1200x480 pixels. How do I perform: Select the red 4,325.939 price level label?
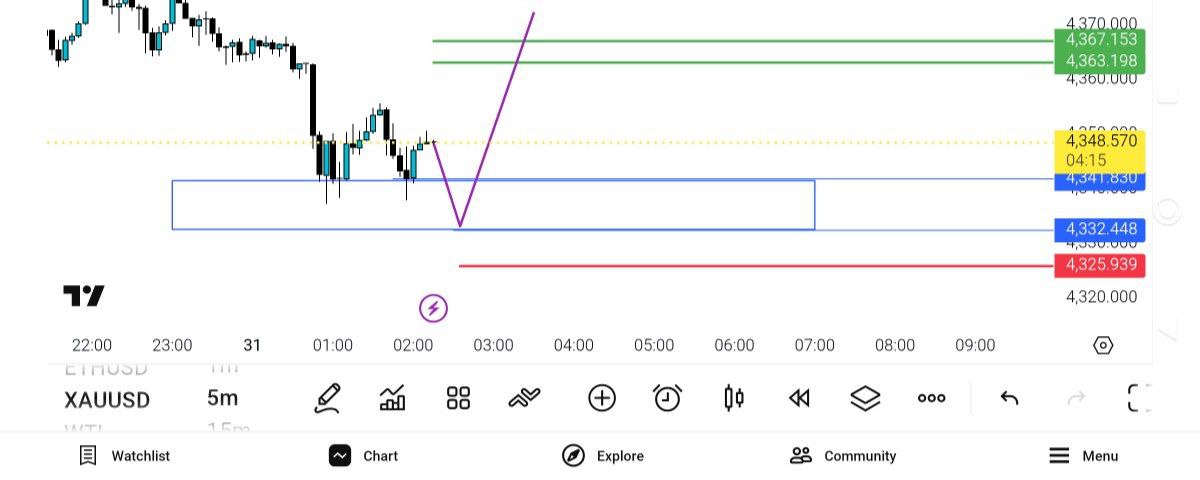point(1100,266)
